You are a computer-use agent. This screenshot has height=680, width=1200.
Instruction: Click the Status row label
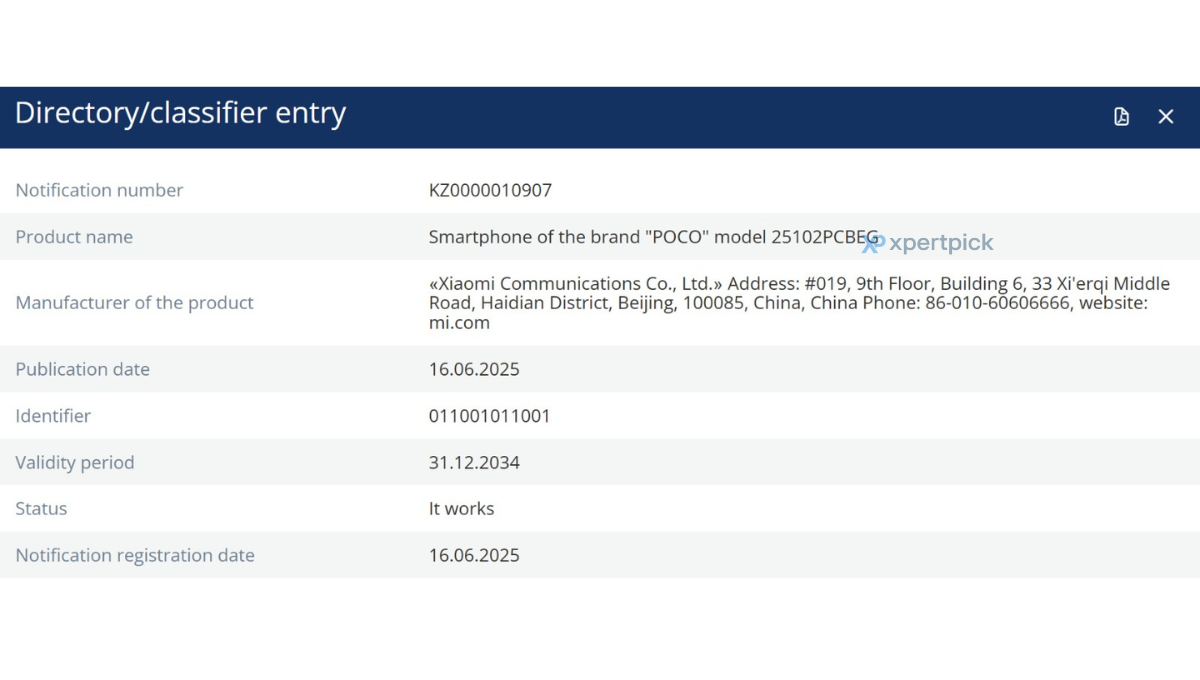(x=41, y=509)
